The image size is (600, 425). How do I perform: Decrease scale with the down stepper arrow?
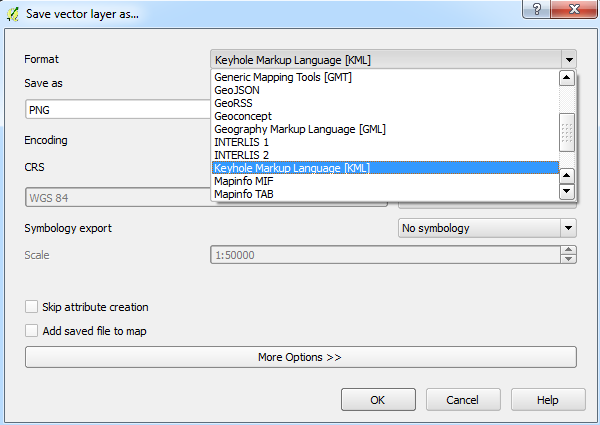(568, 259)
